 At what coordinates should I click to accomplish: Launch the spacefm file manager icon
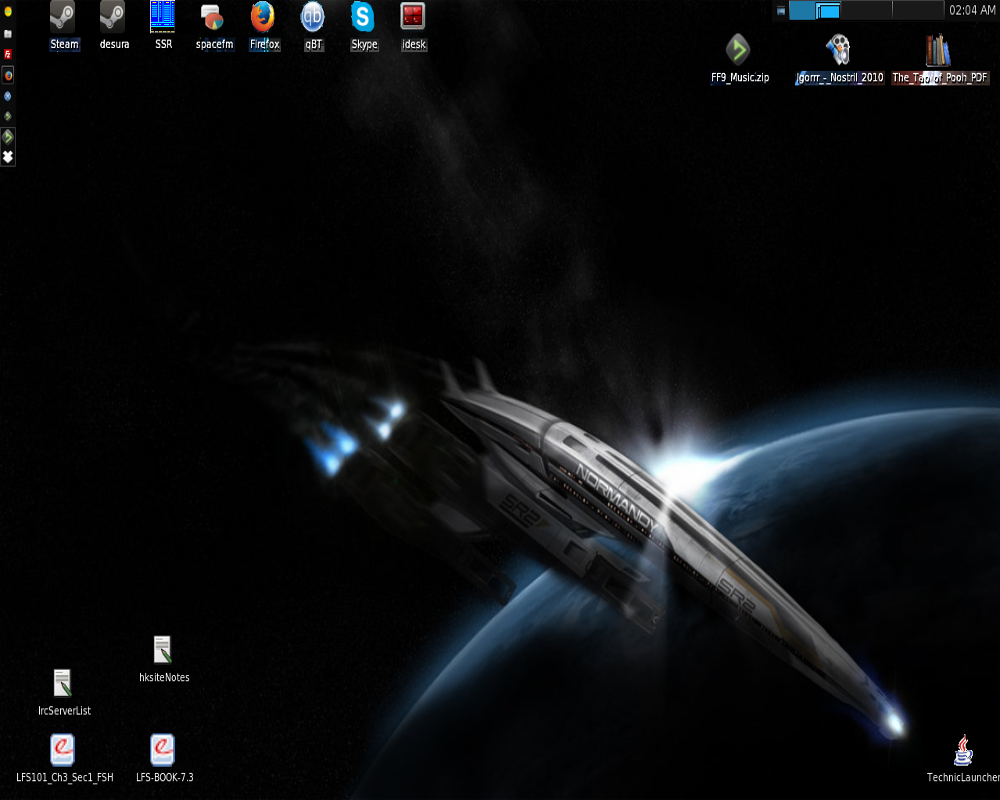pyautogui.click(x=212, y=17)
